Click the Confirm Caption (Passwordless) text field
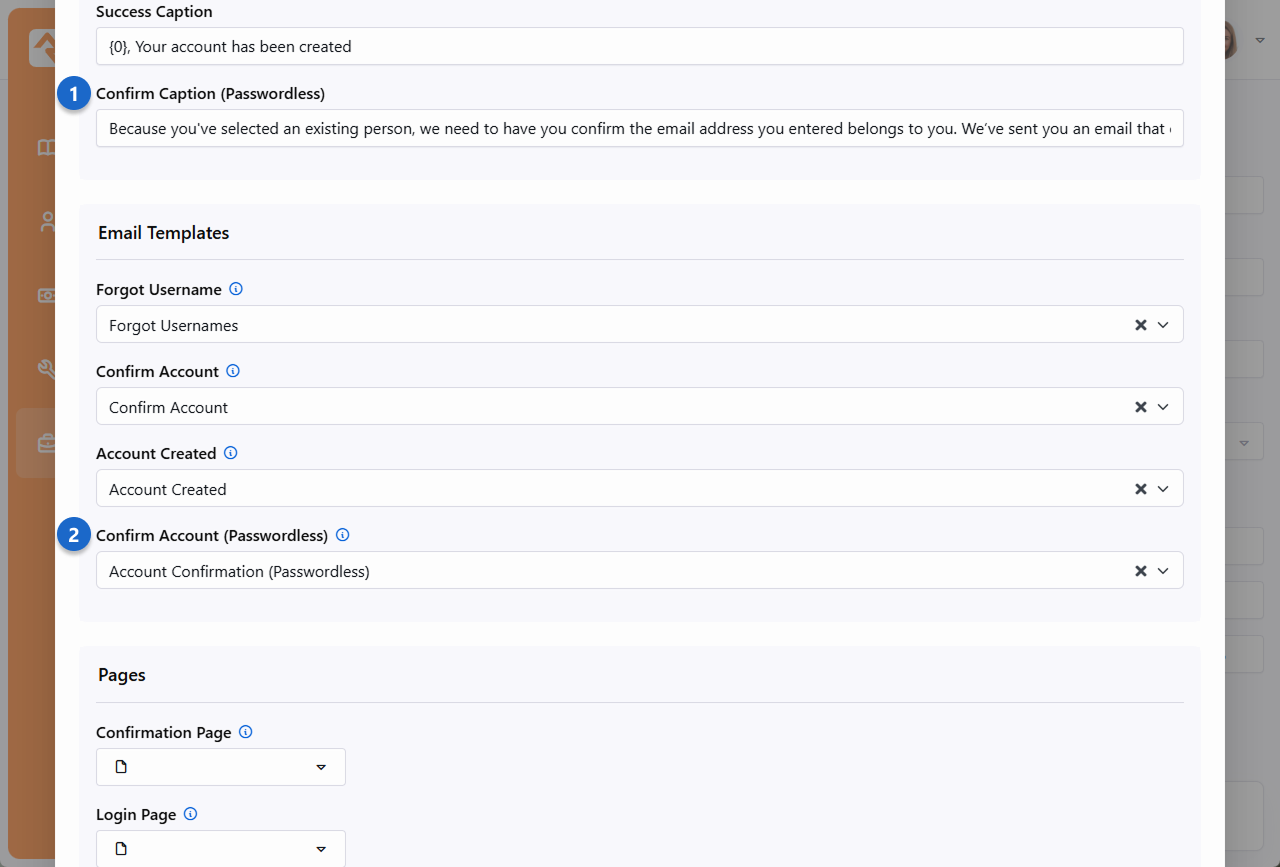 (640, 128)
